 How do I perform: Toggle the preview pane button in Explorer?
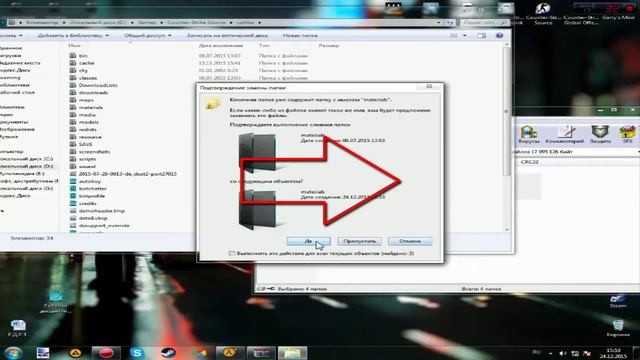(482, 36)
